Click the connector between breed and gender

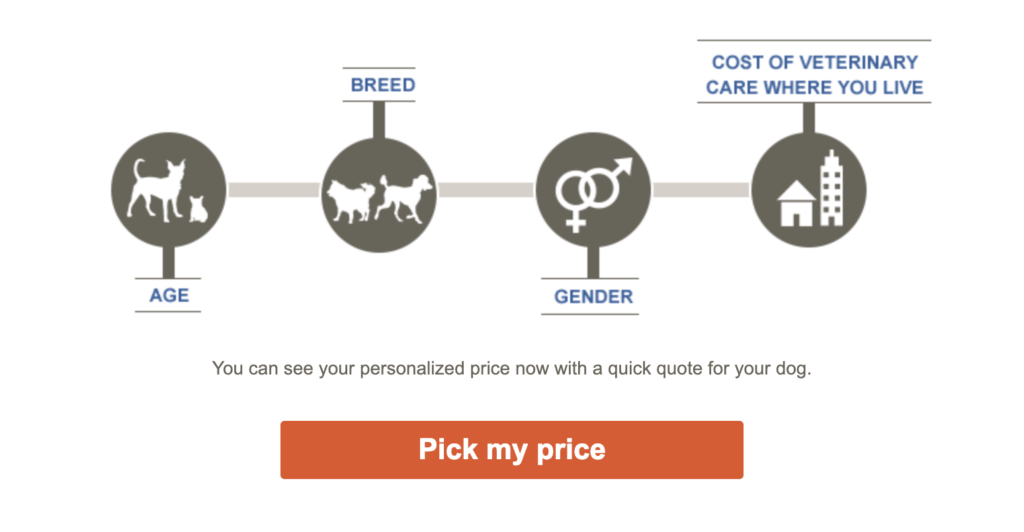pos(486,189)
